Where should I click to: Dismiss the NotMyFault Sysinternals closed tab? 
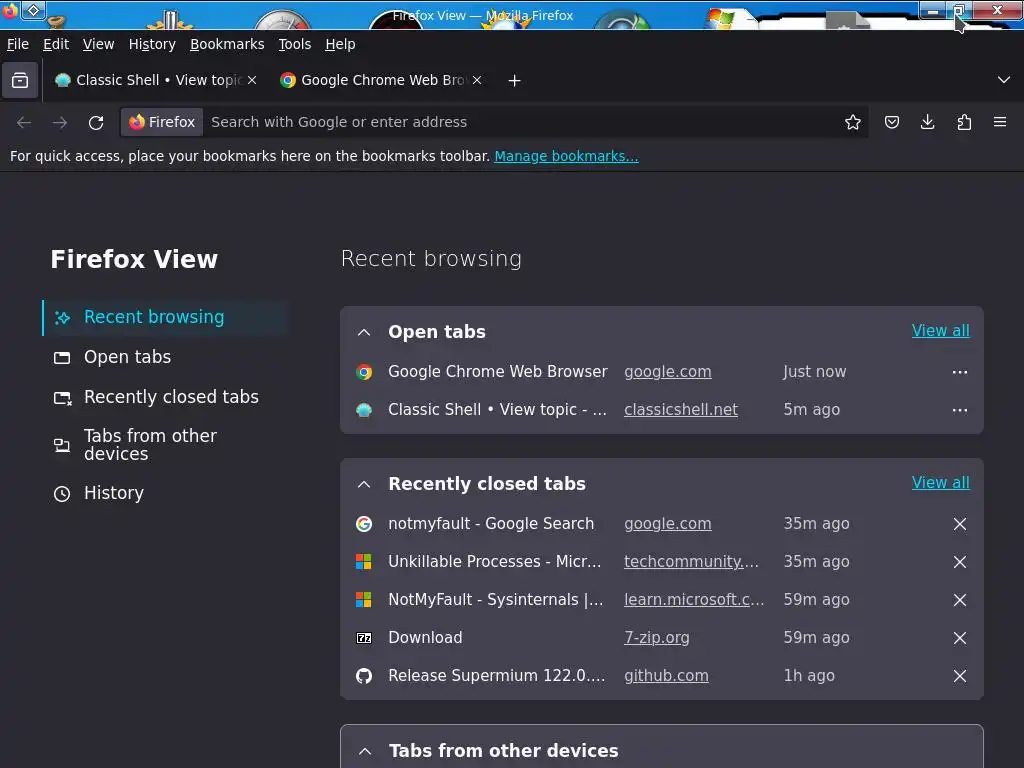coord(960,600)
